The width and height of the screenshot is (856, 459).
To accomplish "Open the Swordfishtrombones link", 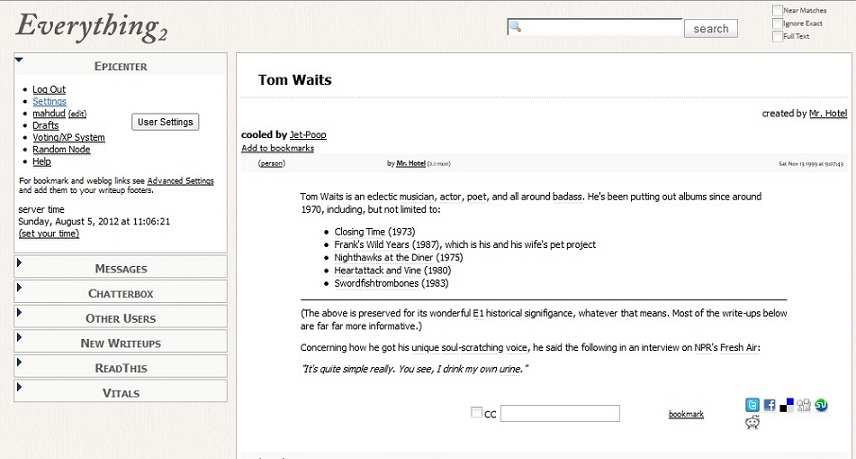I will [376, 283].
